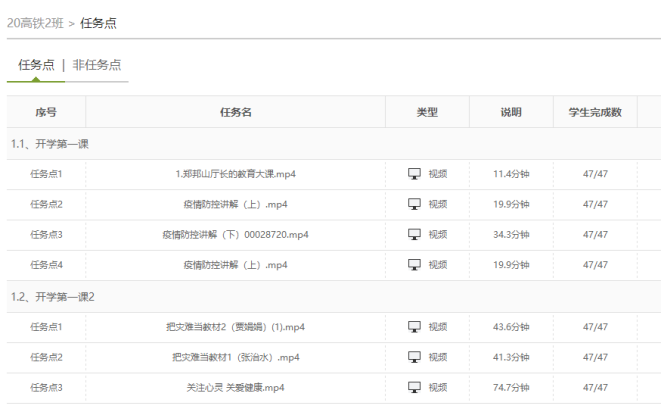Click video icon for 把灾难当教材1（张治水）
The width and height of the screenshot is (661, 413).
click(414, 357)
